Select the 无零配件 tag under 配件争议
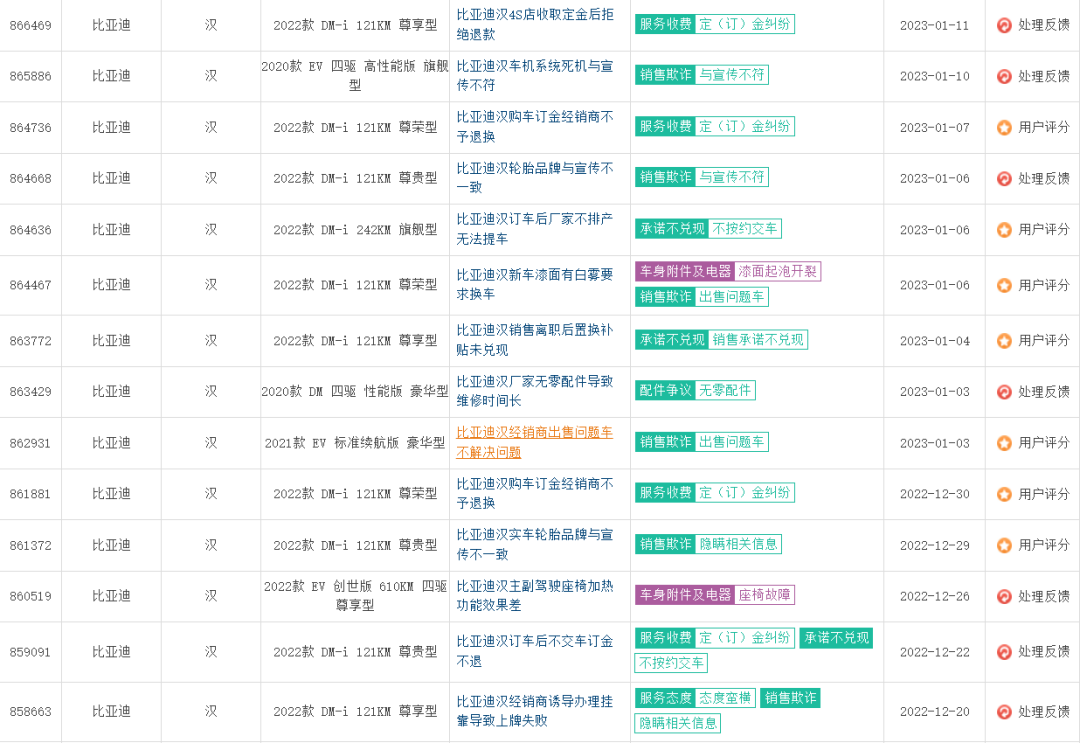The width and height of the screenshot is (1080, 743). coord(726,391)
